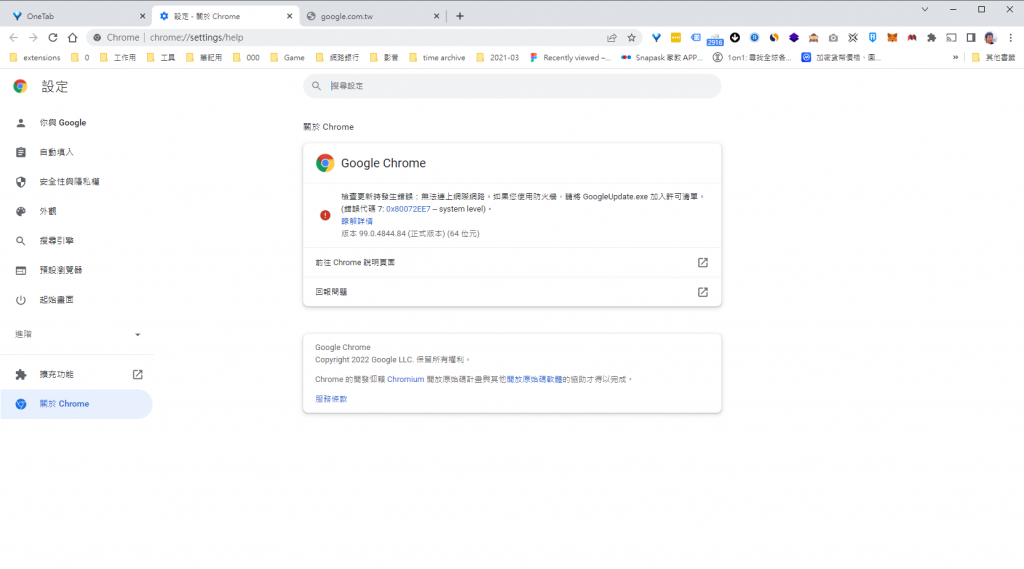Image resolution: width=1024 pixels, height=569 pixels.
Task: Expand the 進階 advanced section
Action: (76, 334)
